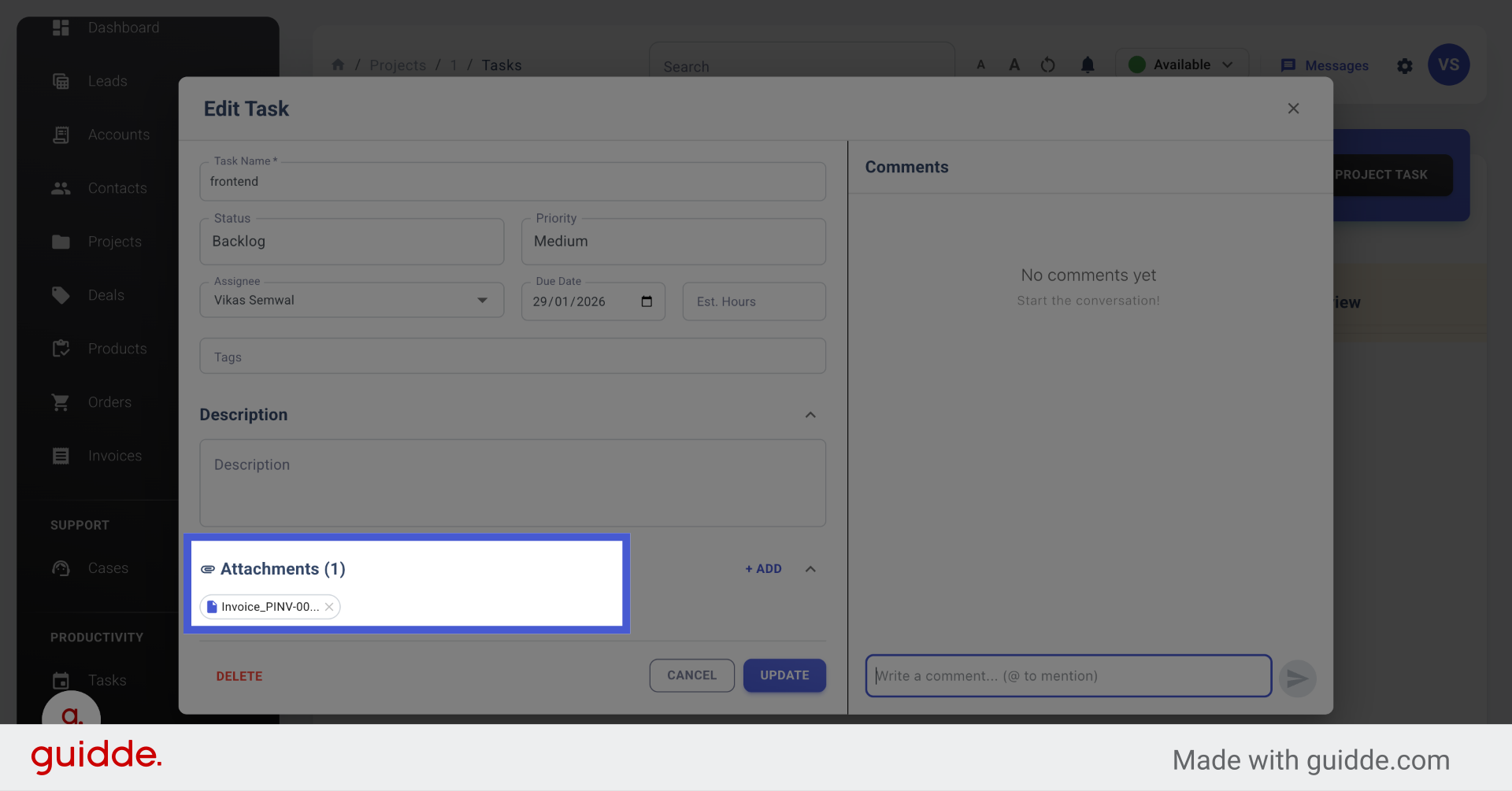Open the Due Date calendar picker icon
The image size is (1512, 791).
(647, 301)
